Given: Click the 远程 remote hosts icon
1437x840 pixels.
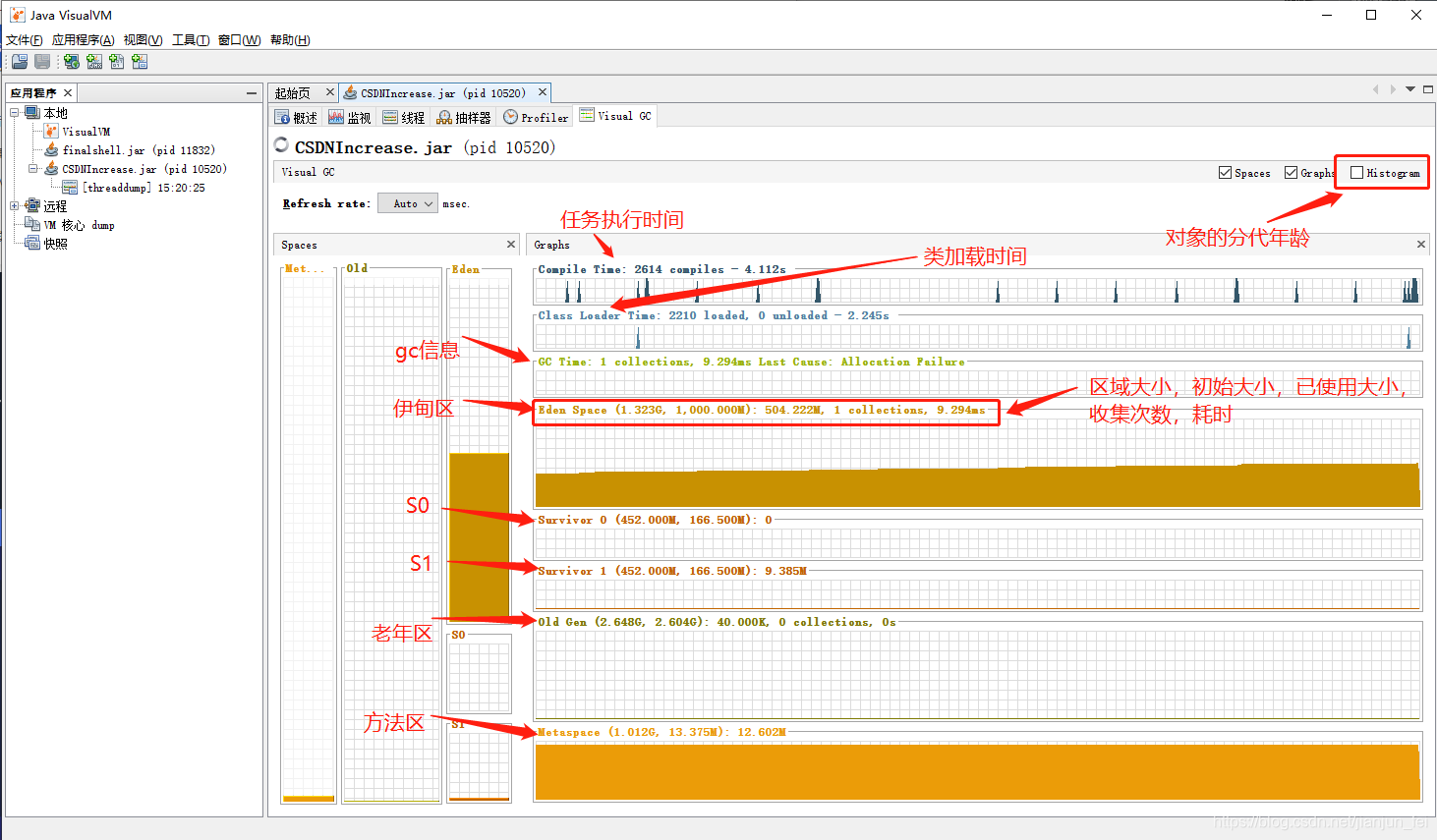Looking at the screenshot, I should point(32,206).
